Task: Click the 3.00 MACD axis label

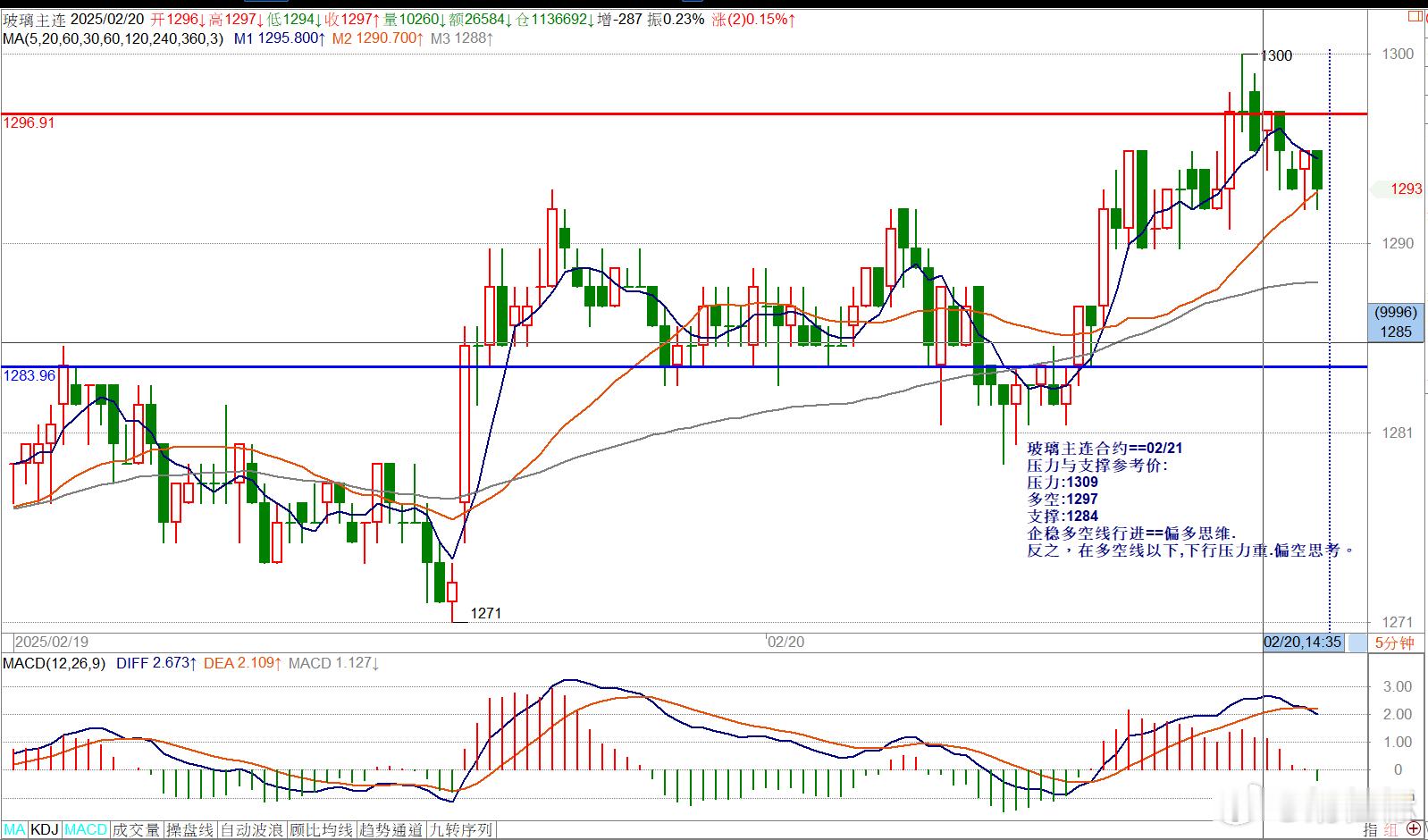Action: point(1398,686)
